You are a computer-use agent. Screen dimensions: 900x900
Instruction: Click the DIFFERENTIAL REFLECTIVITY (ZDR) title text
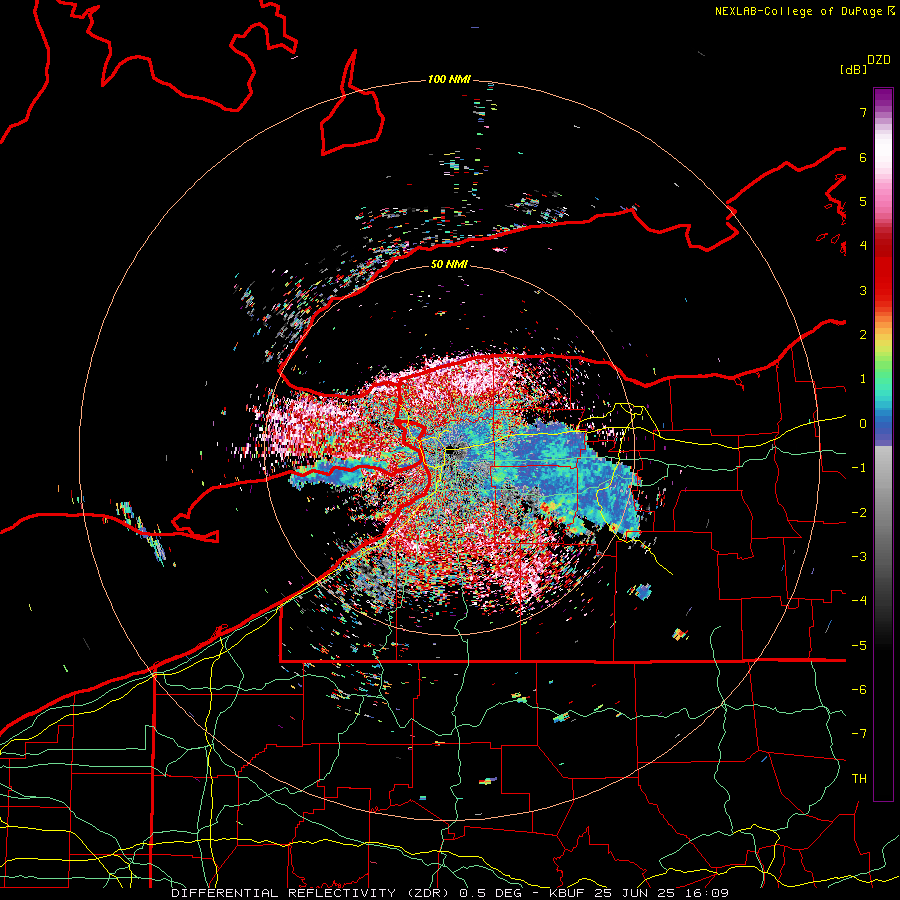click(x=312, y=893)
